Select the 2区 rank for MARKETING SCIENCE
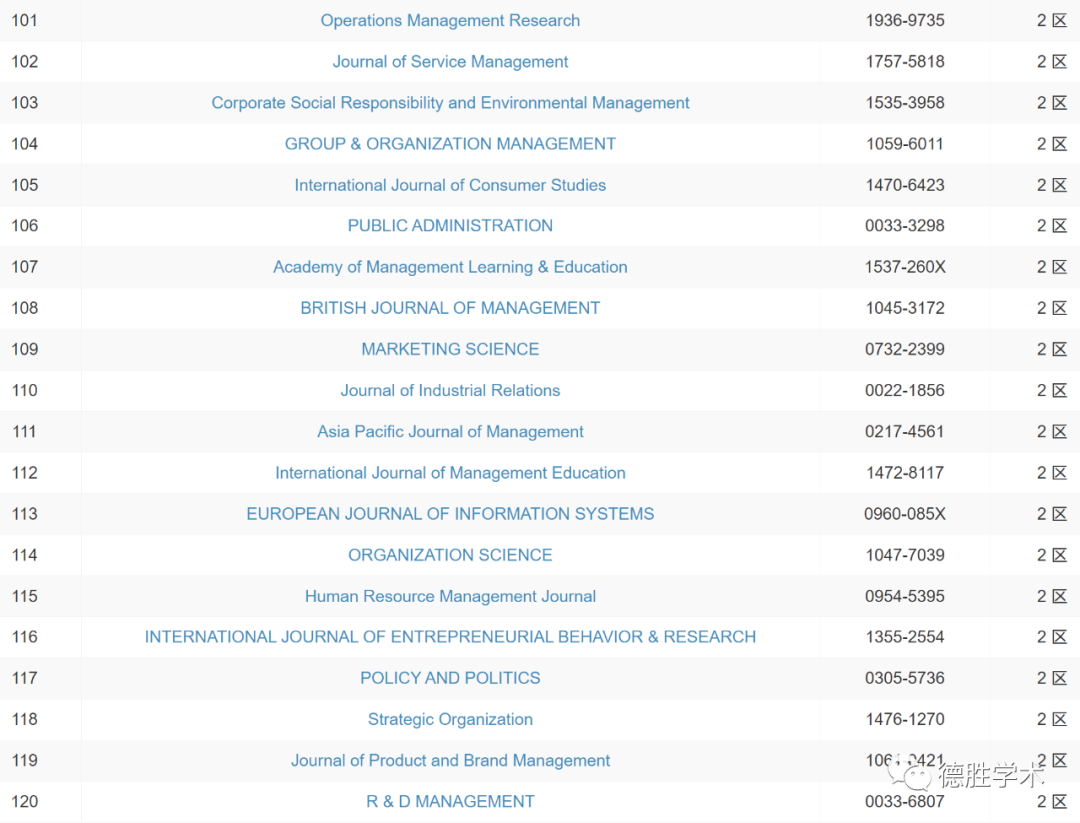This screenshot has height=823, width=1080. 1052,349
